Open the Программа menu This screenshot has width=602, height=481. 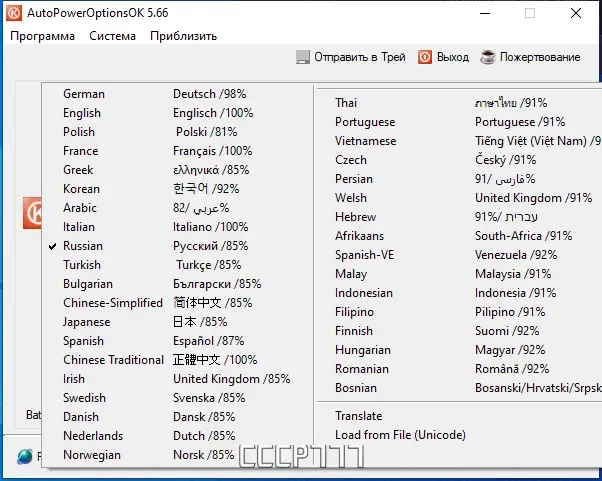(x=43, y=36)
